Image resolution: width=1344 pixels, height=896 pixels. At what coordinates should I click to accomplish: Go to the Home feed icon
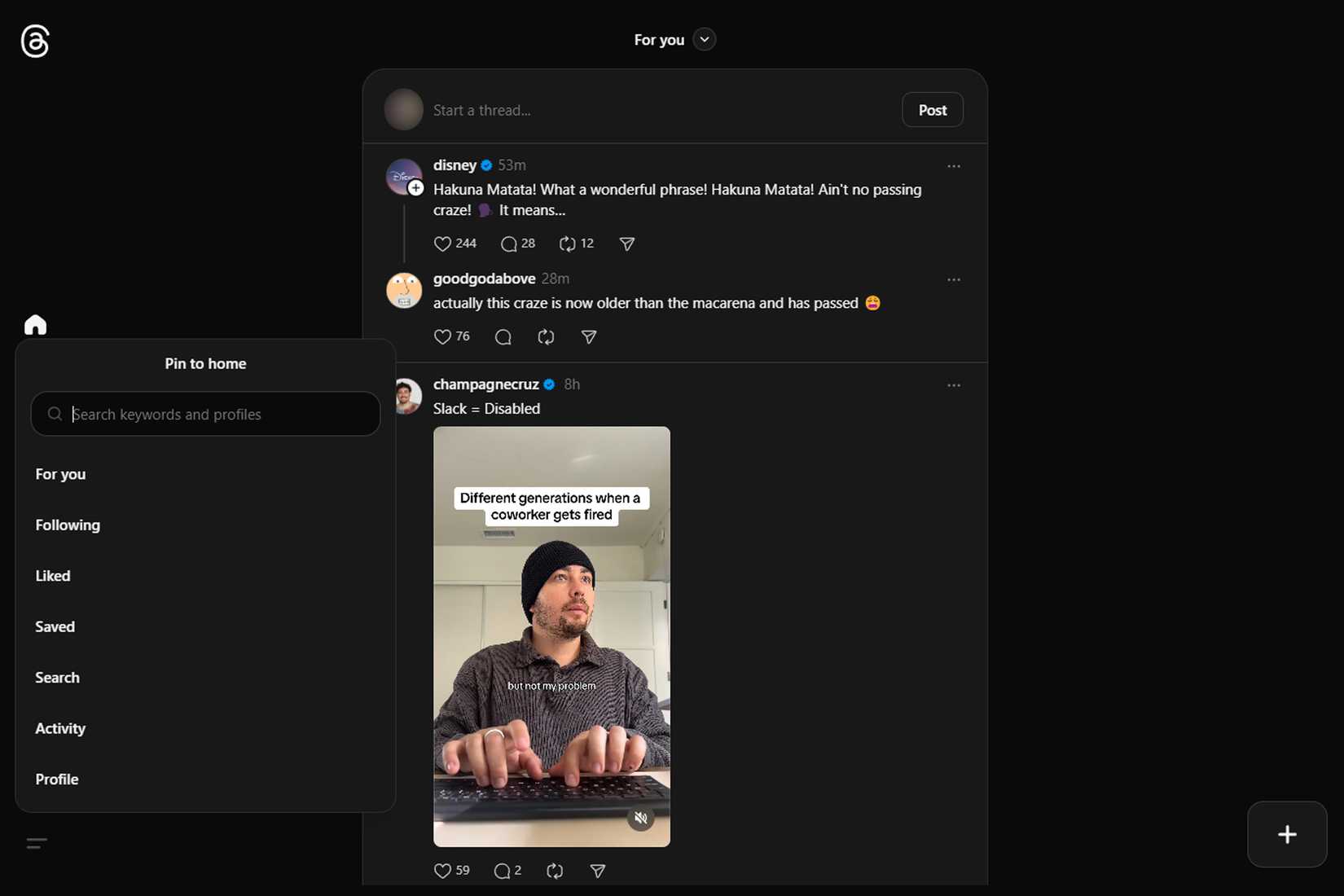click(35, 325)
